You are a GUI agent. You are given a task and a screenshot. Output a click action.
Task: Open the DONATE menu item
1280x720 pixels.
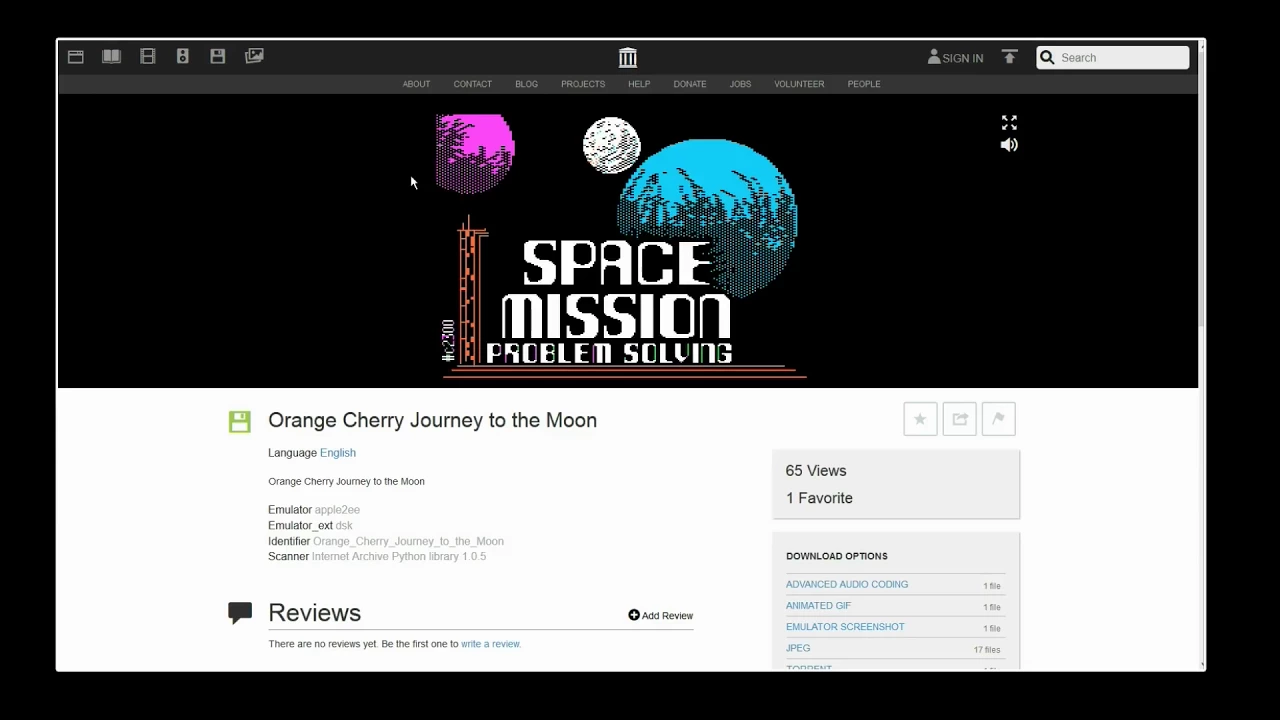coord(690,84)
